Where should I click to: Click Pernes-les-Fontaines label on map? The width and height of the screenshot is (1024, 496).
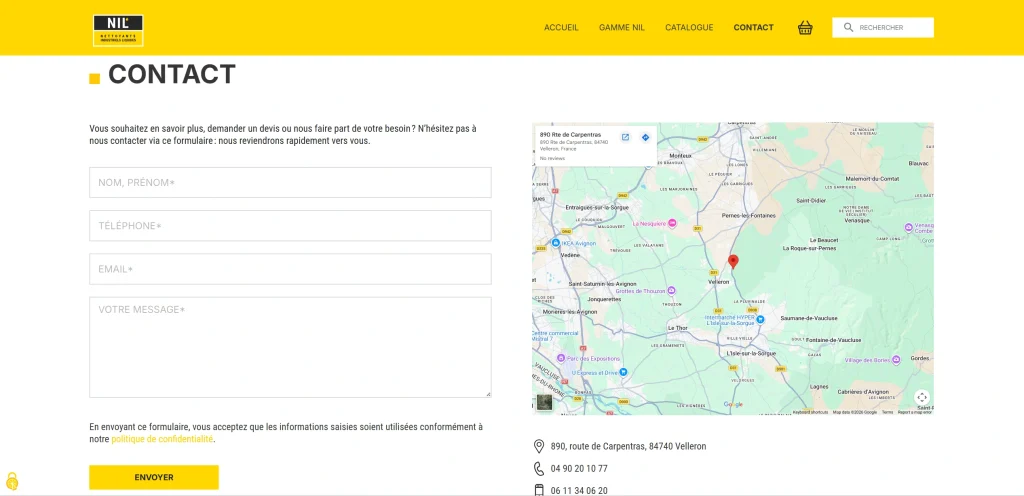tap(748, 215)
